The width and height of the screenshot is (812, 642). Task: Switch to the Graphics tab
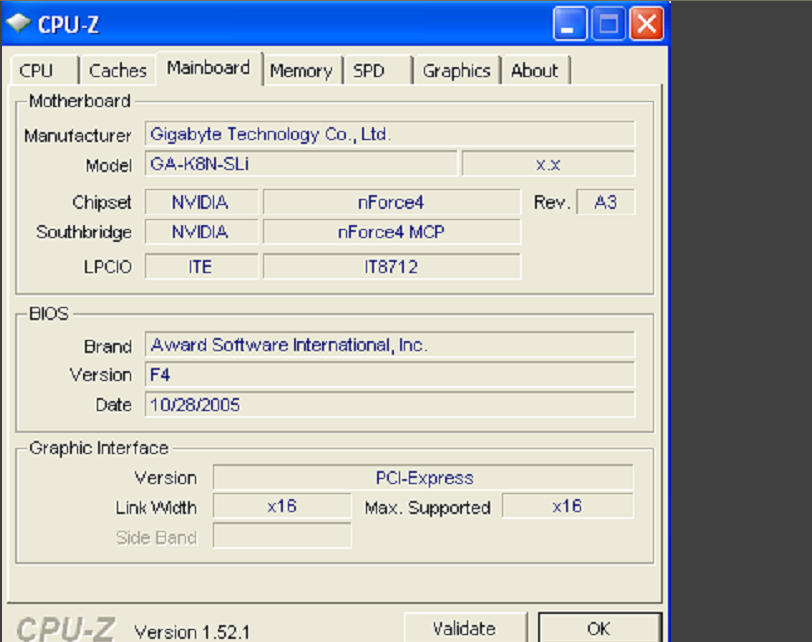(x=456, y=70)
